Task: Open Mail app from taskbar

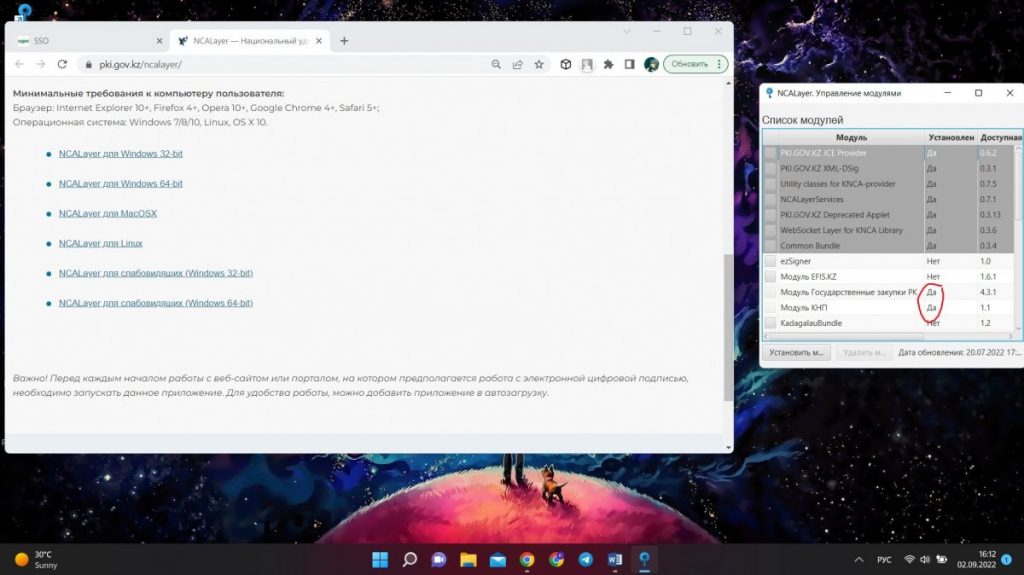Action: pos(498,559)
